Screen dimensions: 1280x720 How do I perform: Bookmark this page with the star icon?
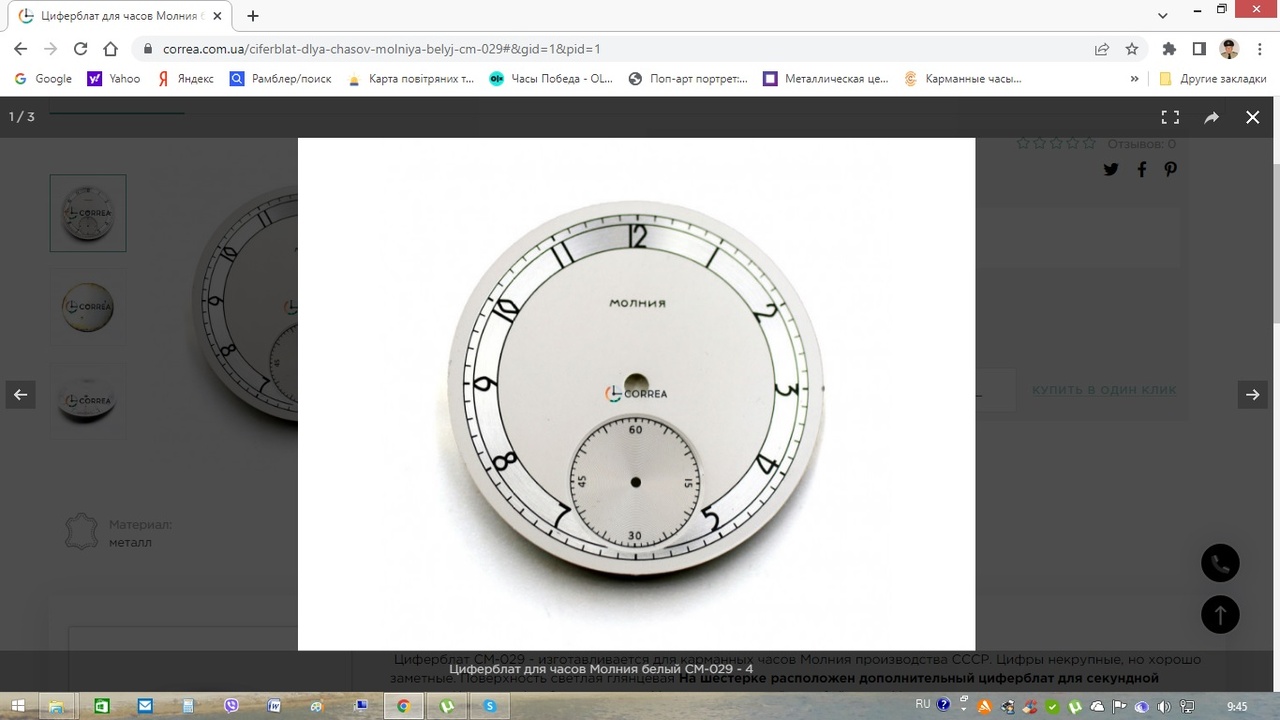coord(1132,49)
